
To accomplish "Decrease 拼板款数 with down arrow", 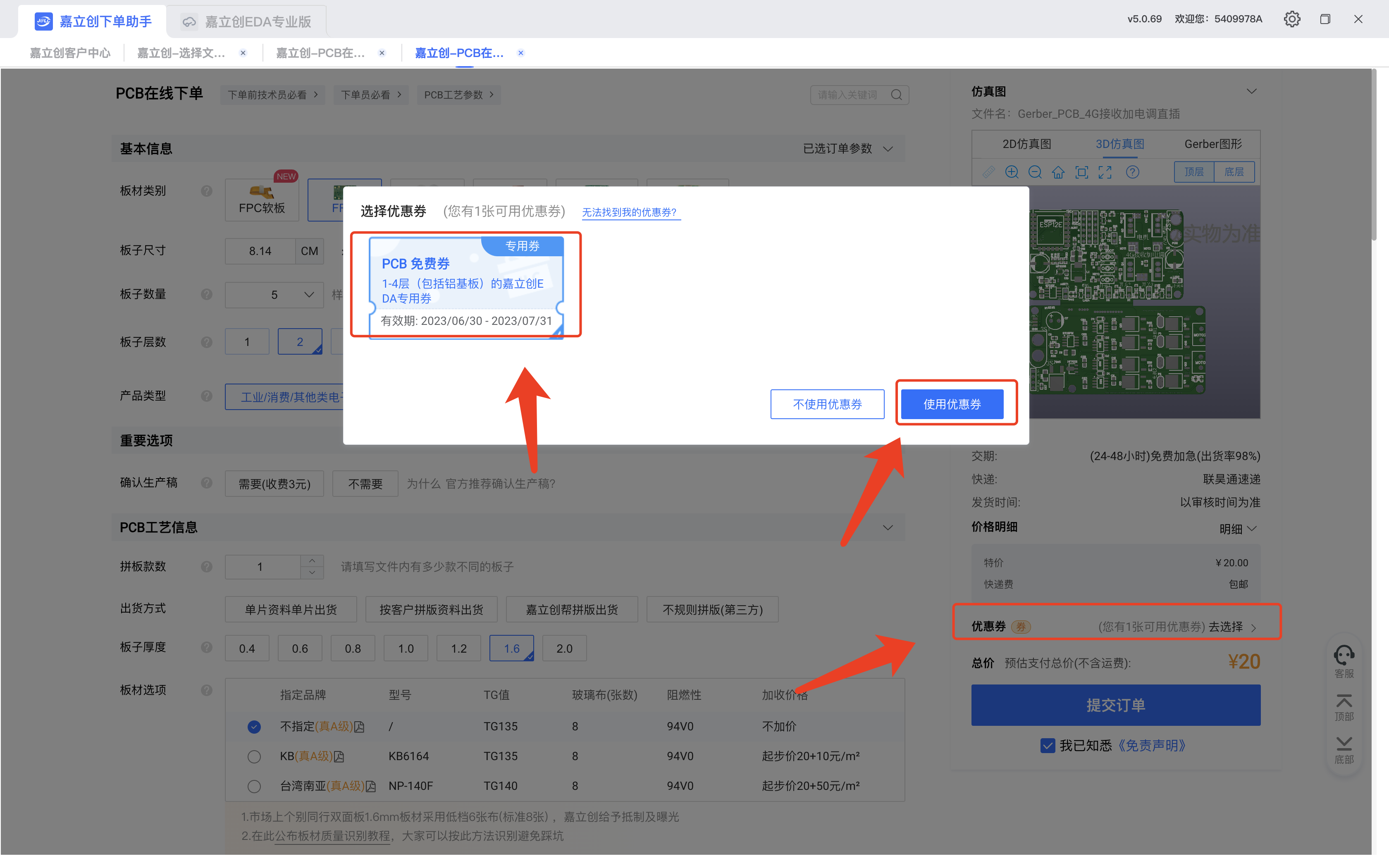I will pos(312,573).
